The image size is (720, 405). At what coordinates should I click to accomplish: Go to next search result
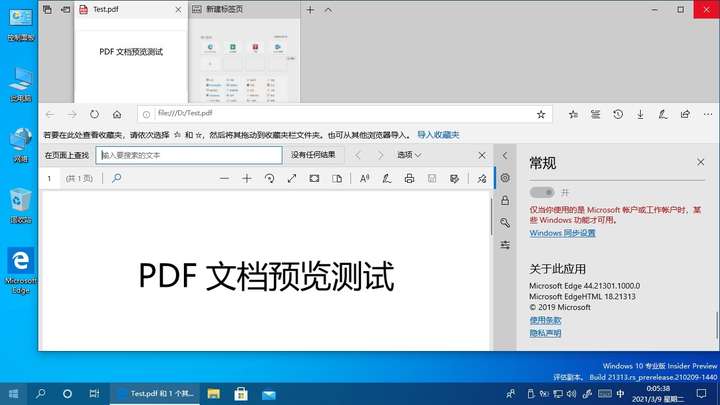(380, 155)
